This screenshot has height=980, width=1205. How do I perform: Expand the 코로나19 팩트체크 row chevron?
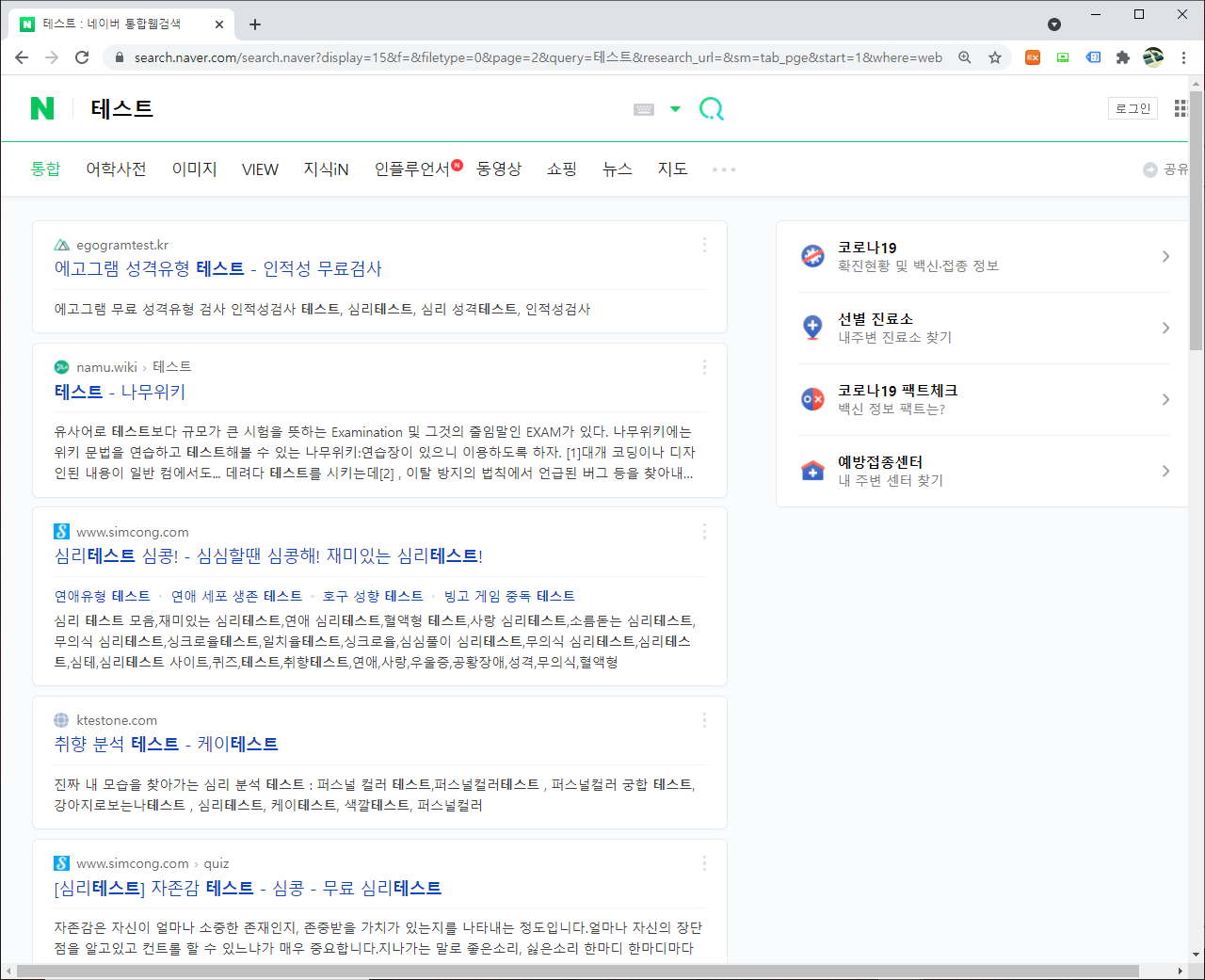pyautogui.click(x=1165, y=399)
